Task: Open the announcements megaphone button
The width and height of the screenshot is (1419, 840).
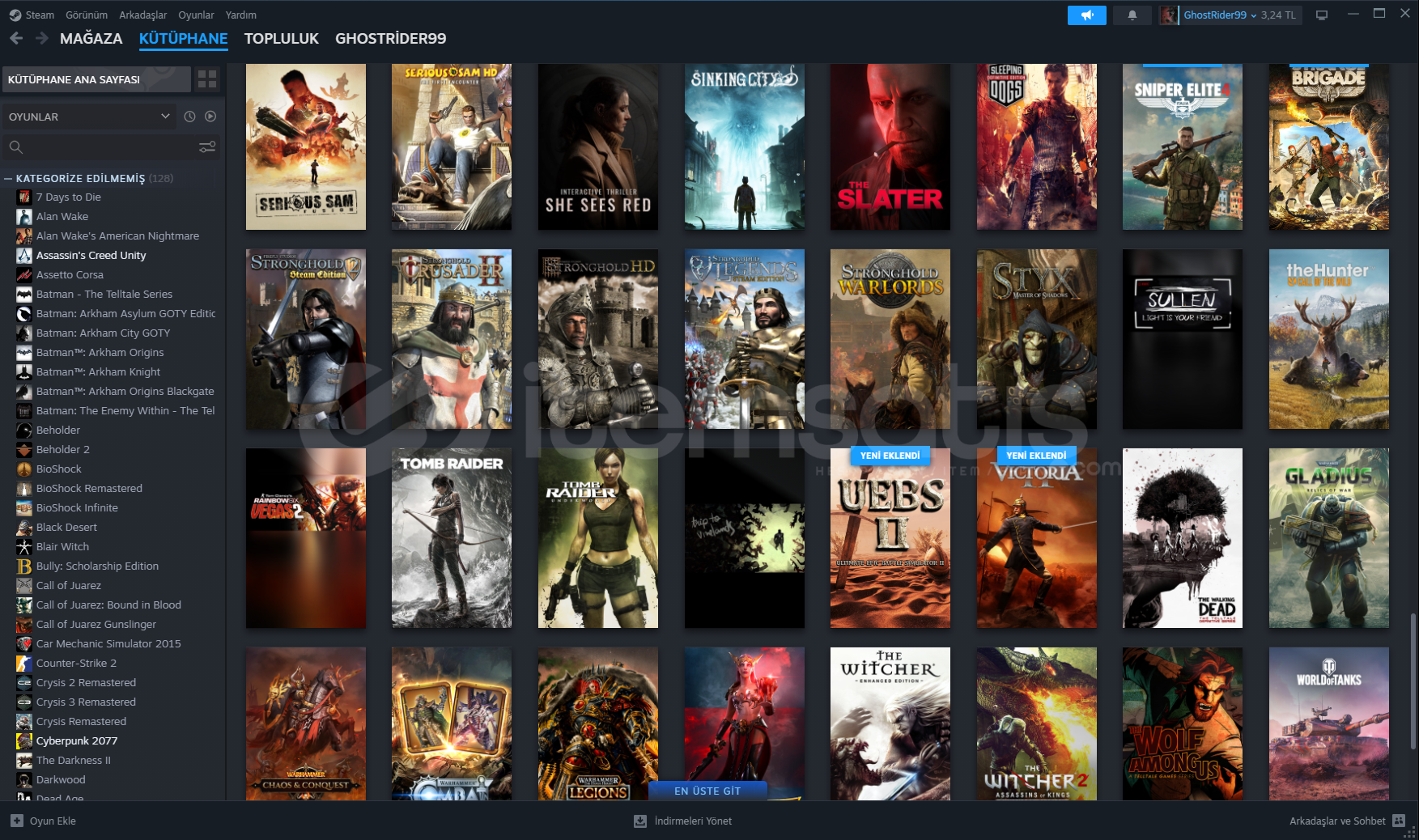Action: 1087,15
